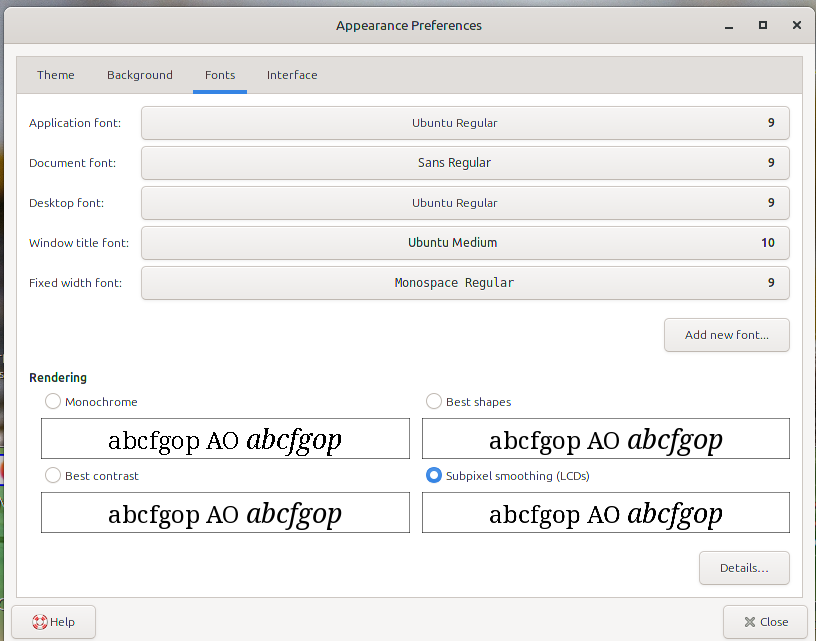Pick a new Fixed width font

point(465,283)
